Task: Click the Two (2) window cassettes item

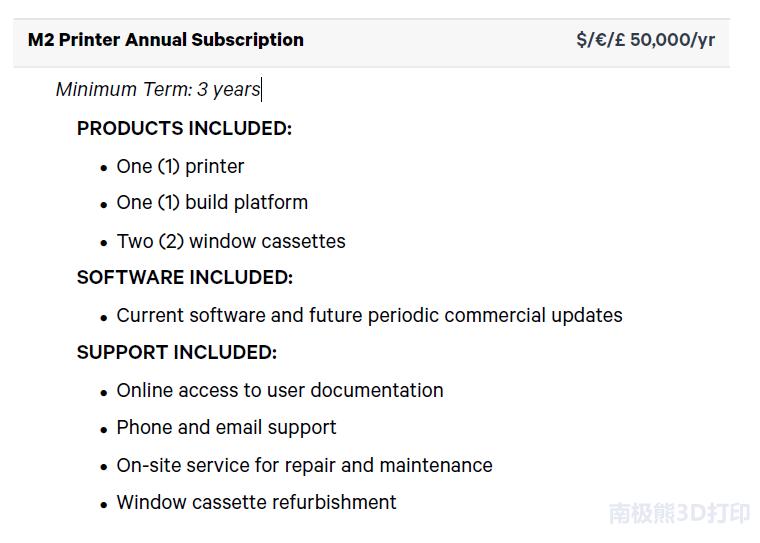Action: 231,241
